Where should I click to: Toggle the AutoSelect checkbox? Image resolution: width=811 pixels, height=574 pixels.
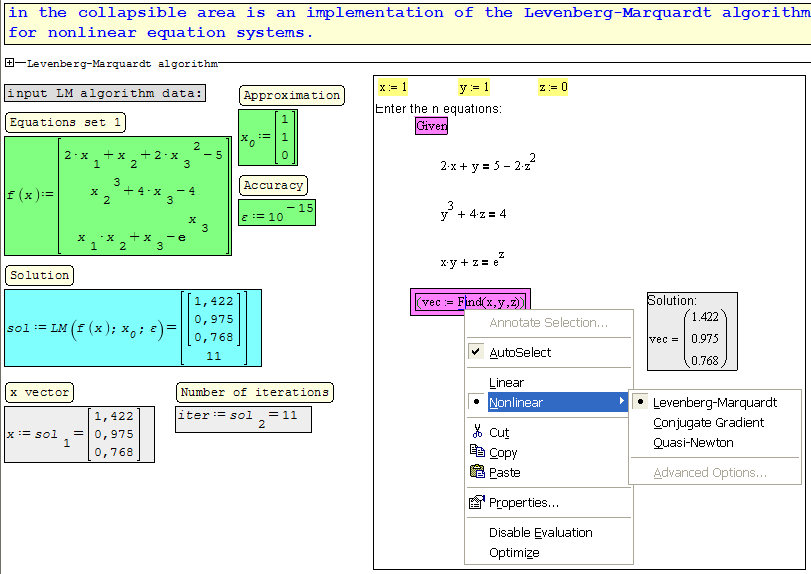(476, 352)
